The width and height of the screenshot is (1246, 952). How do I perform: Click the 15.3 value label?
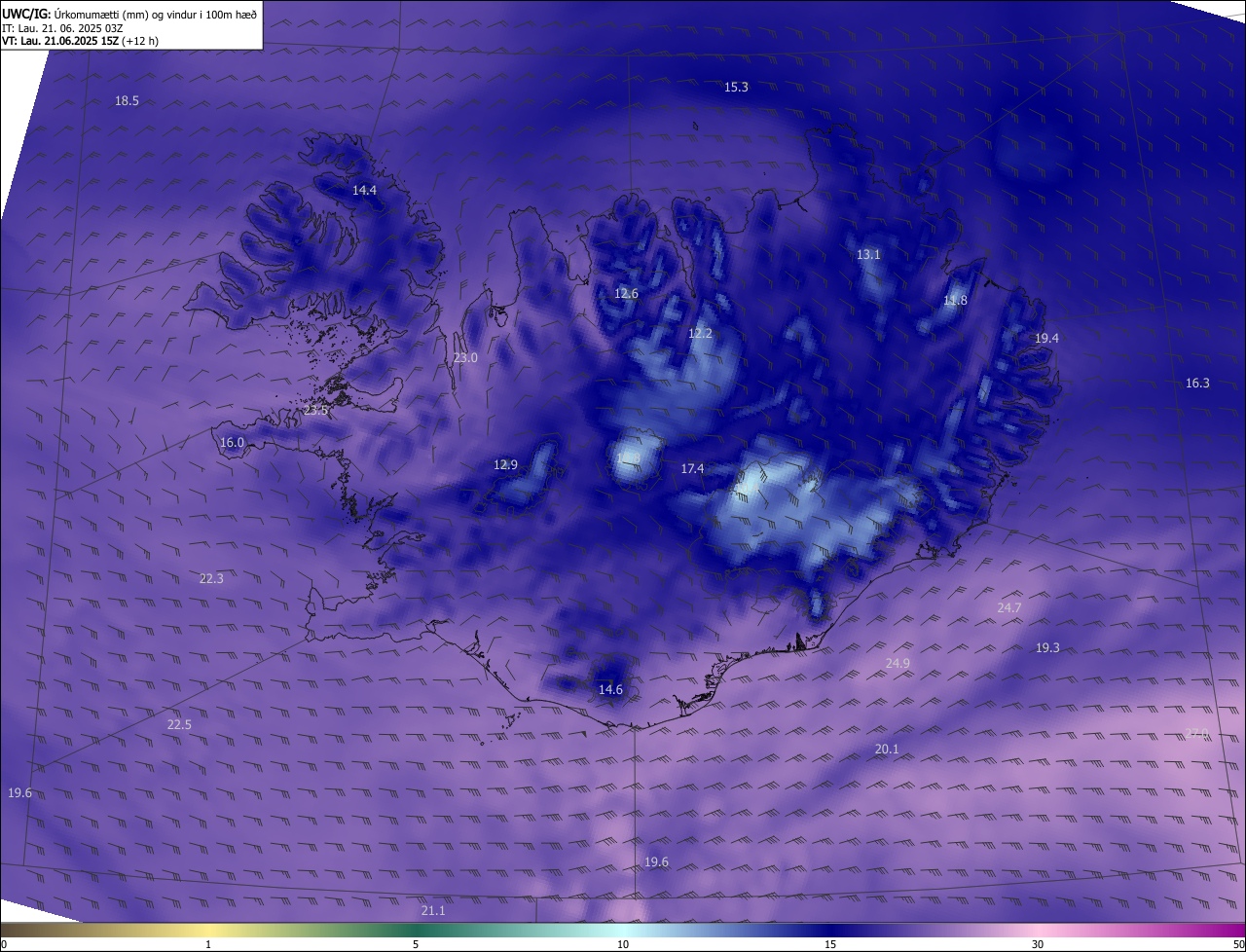pyautogui.click(x=736, y=87)
